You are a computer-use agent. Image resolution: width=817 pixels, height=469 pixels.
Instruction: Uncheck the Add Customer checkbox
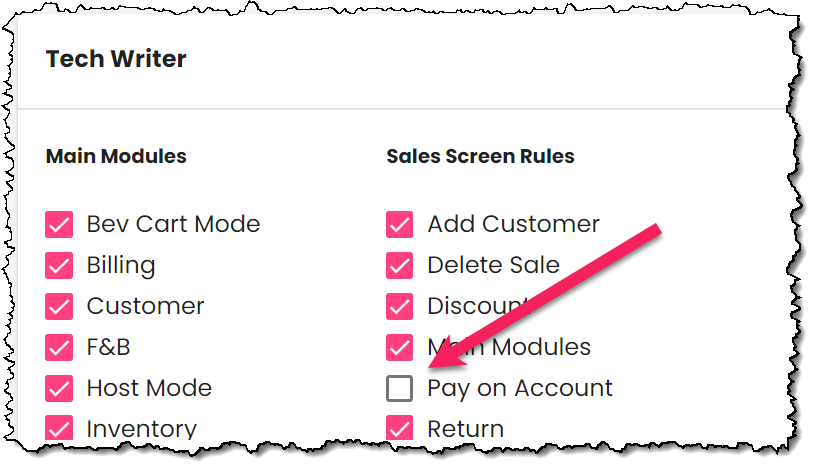pyautogui.click(x=400, y=224)
